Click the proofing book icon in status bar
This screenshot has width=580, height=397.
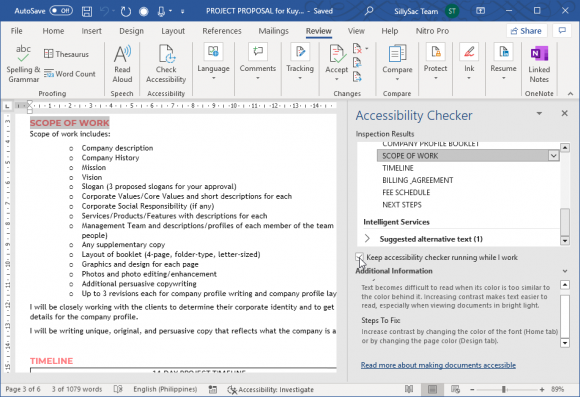click(118, 389)
